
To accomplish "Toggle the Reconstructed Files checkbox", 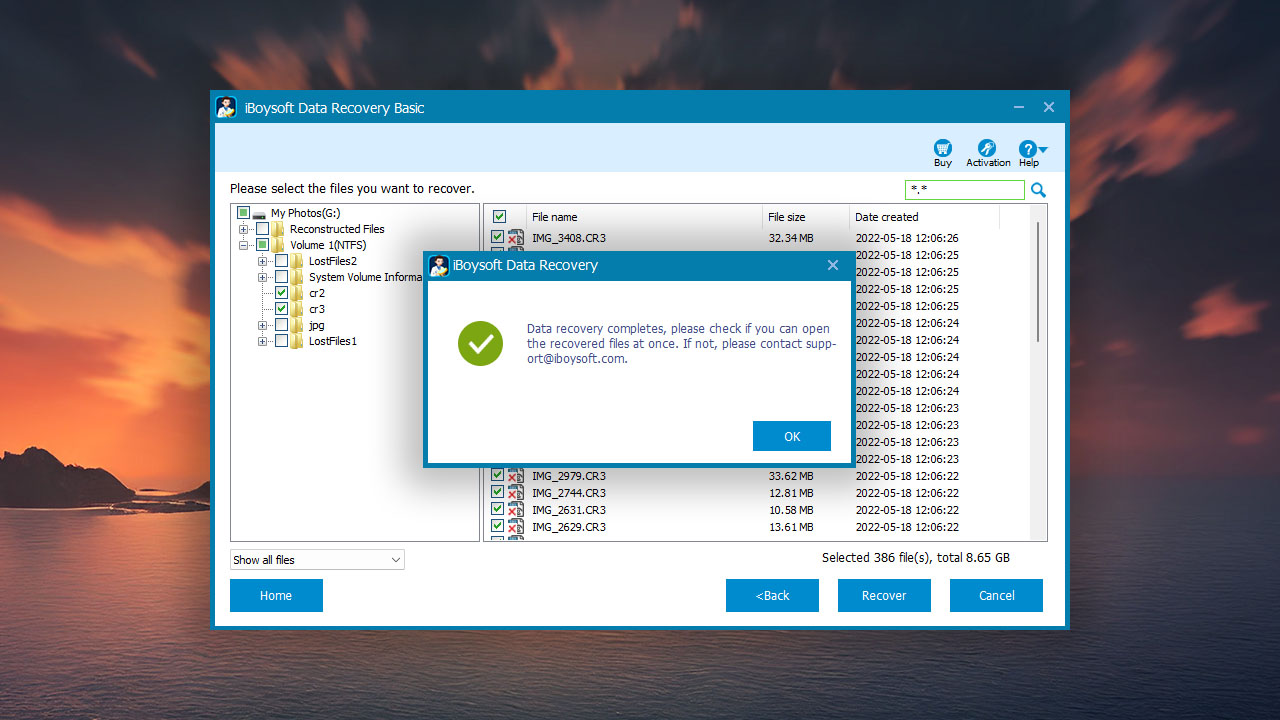I will pyautogui.click(x=262, y=229).
